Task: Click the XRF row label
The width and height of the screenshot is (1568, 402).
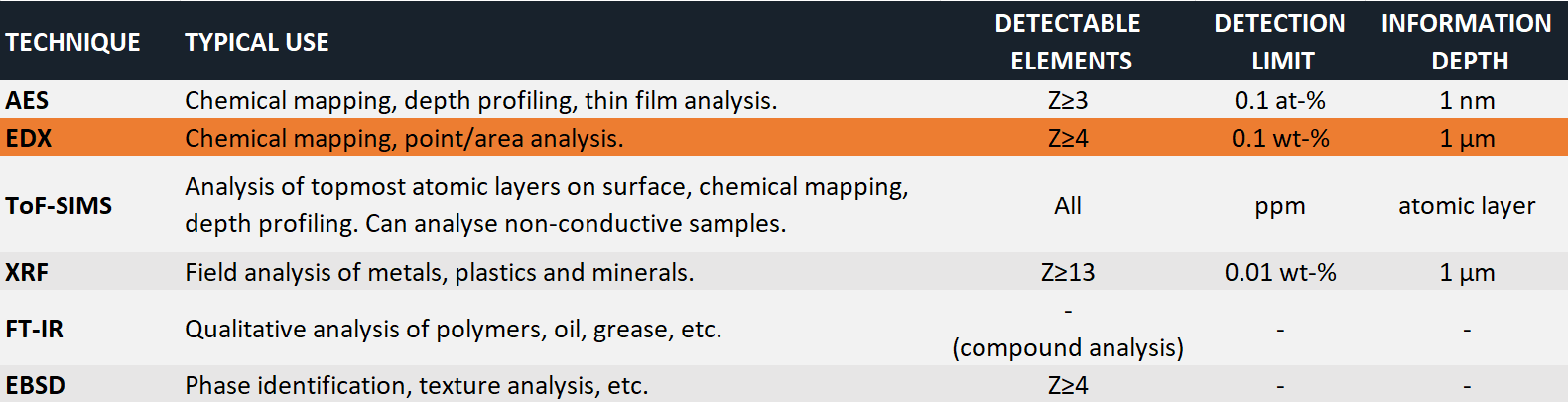Action: pos(27,272)
